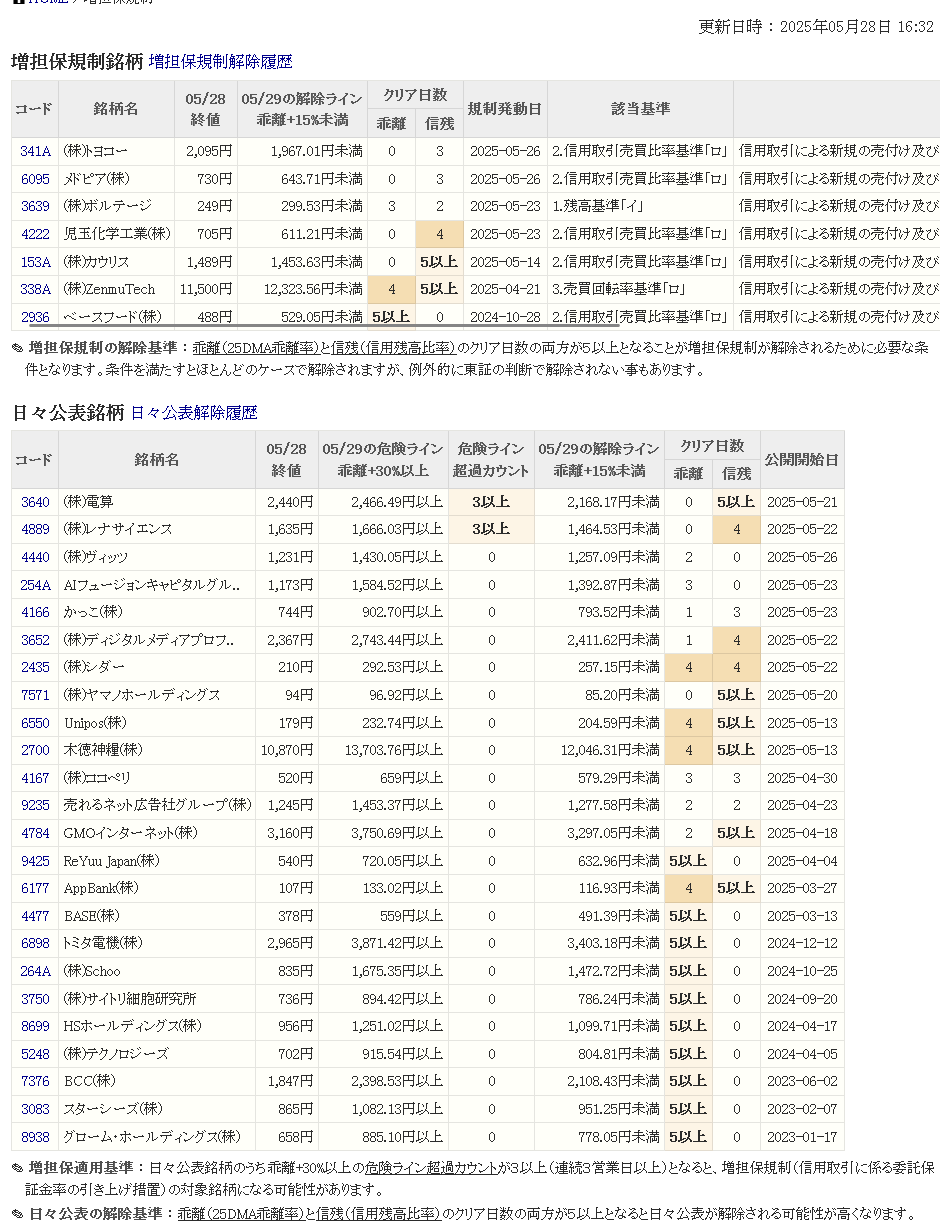The image size is (944, 1227).
Task: Open stock code 2936 link
Action: pyautogui.click(x=35, y=317)
